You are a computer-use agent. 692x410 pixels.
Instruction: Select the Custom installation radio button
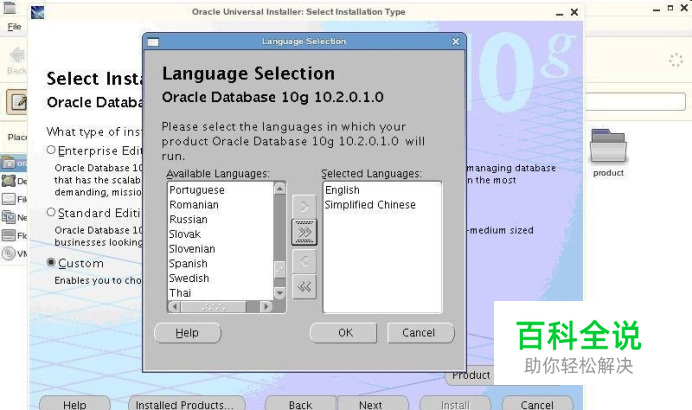pos(51,263)
